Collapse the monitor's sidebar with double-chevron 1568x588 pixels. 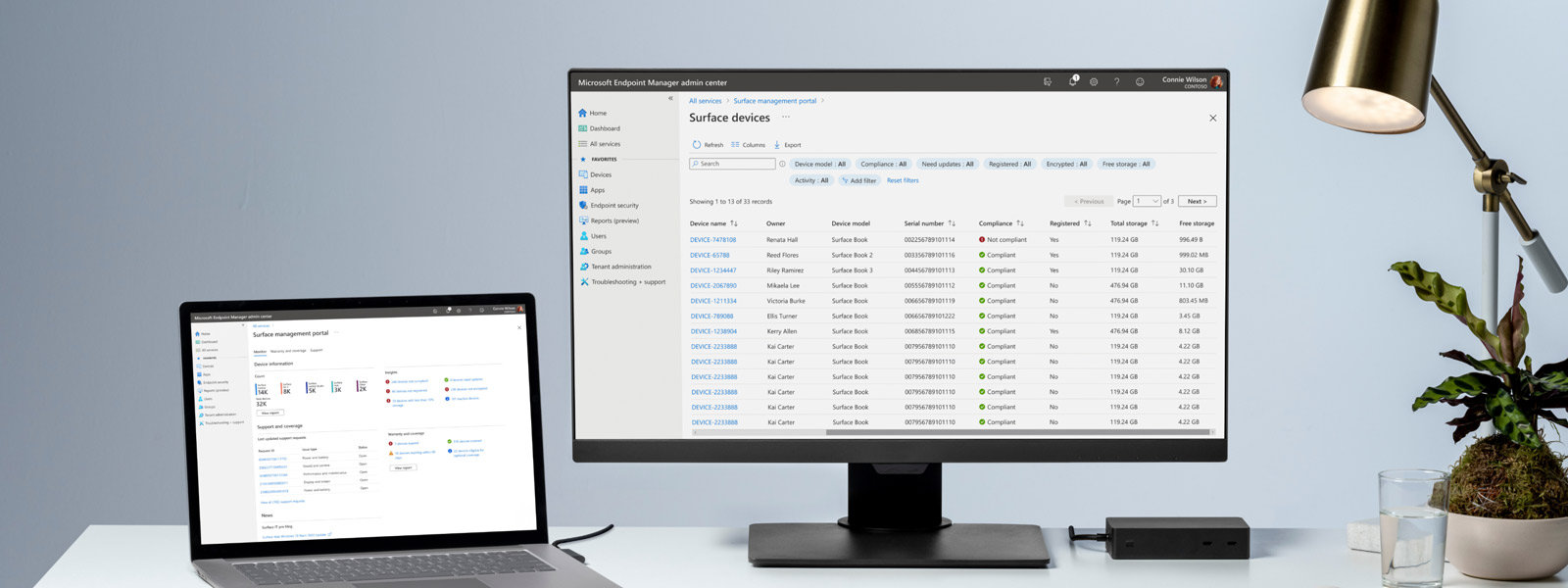click(670, 99)
